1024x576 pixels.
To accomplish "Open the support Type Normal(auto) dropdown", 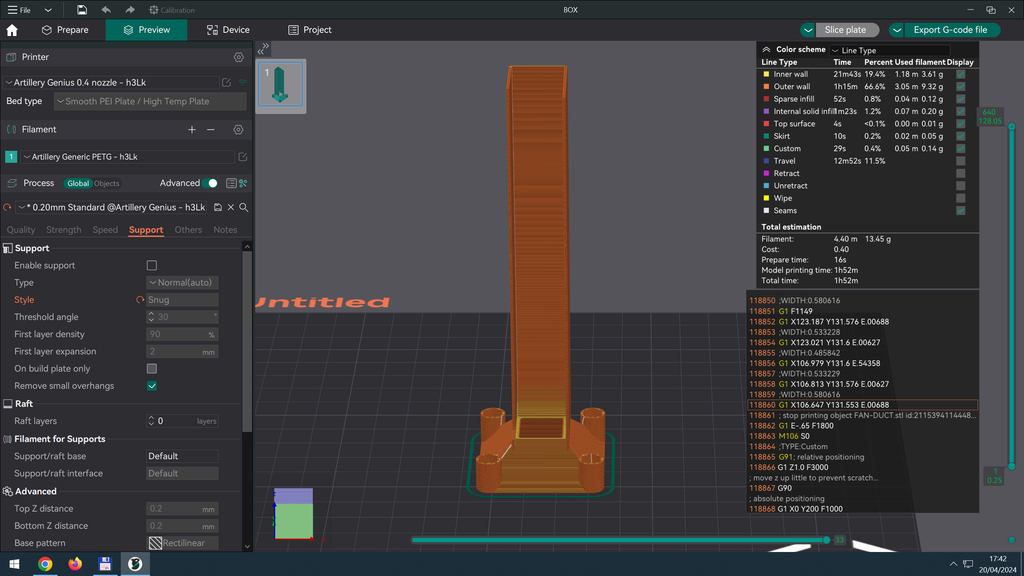I will click(x=182, y=283).
